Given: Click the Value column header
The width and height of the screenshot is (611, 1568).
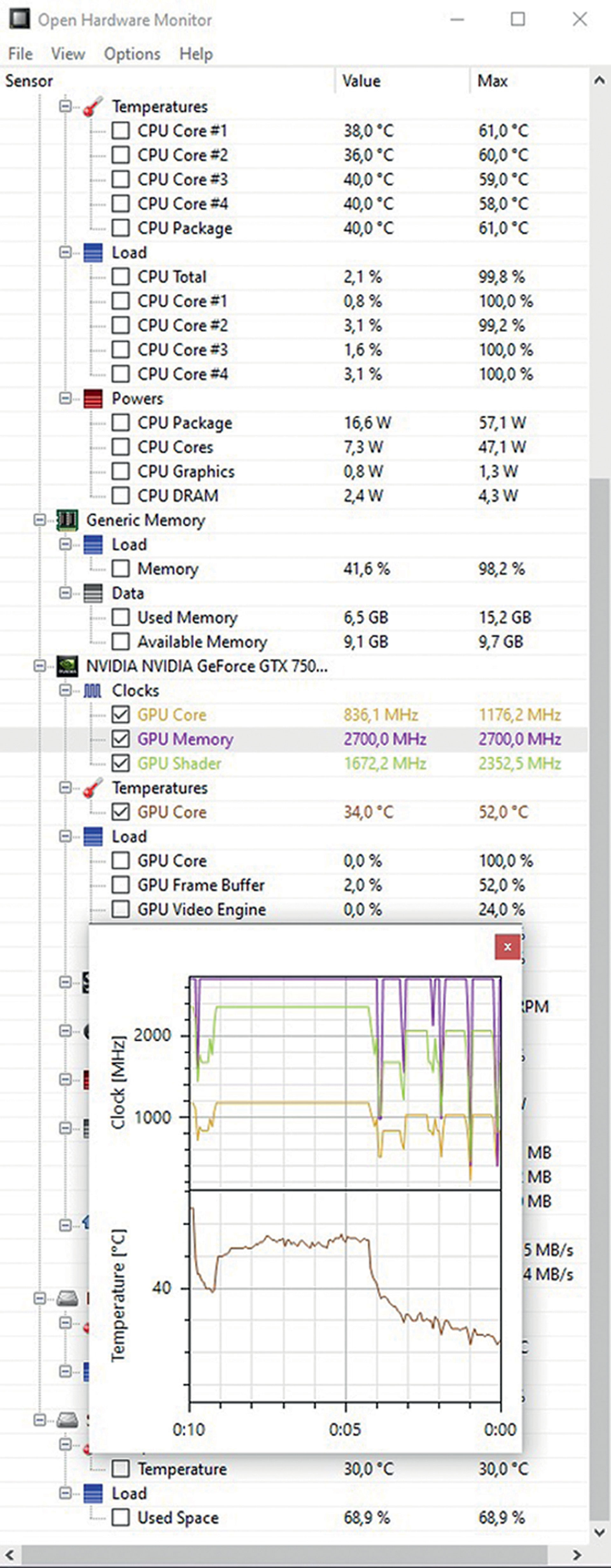Looking at the screenshot, I should click(x=361, y=81).
